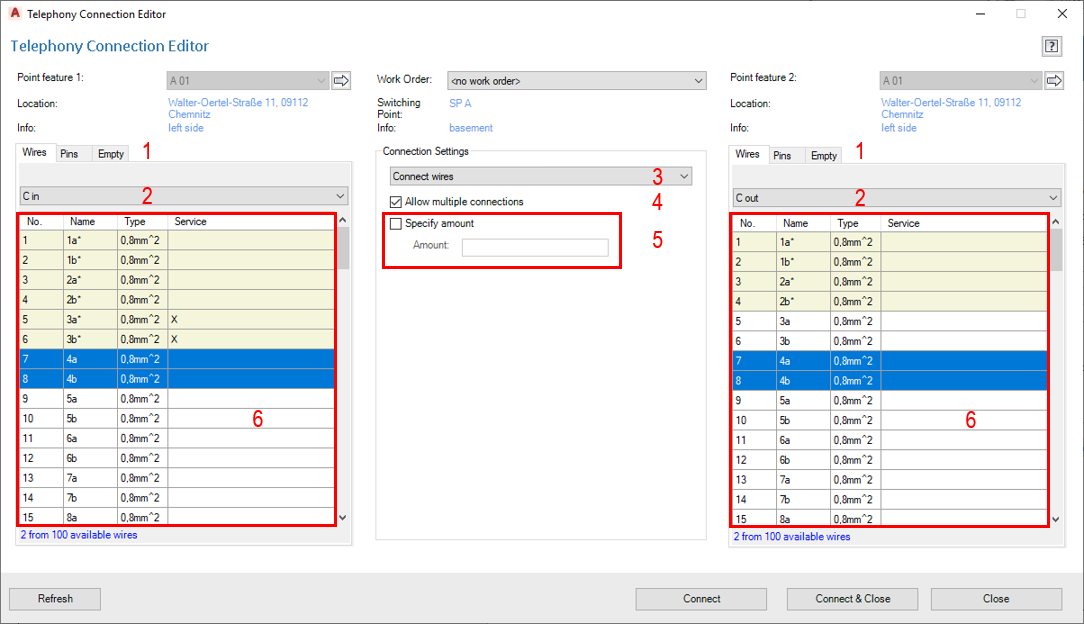Expand the Connect wires dropdown
The height and width of the screenshot is (624, 1084).
click(540, 176)
